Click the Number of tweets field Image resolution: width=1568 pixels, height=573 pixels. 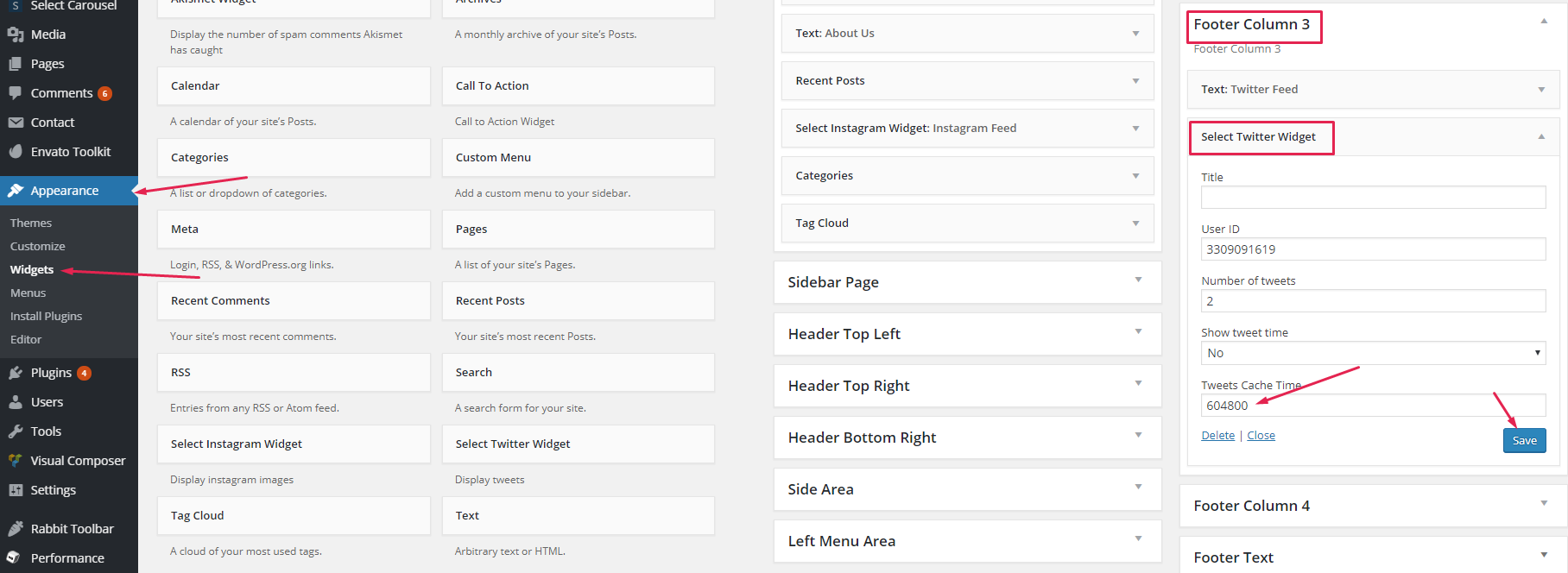pos(1373,301)
